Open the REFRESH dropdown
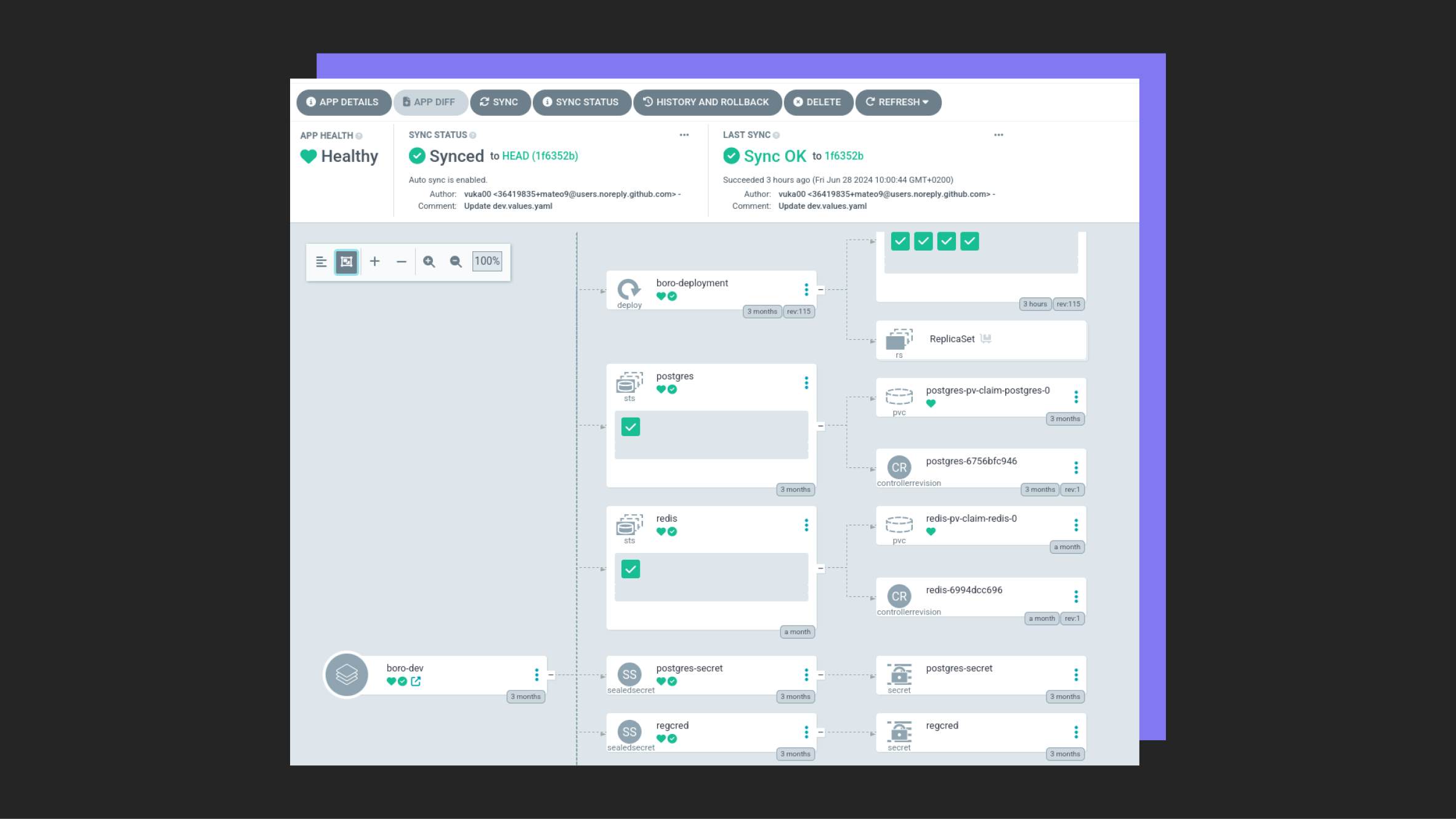Screen dimensions: 1456x819 (x=897, y=102)
